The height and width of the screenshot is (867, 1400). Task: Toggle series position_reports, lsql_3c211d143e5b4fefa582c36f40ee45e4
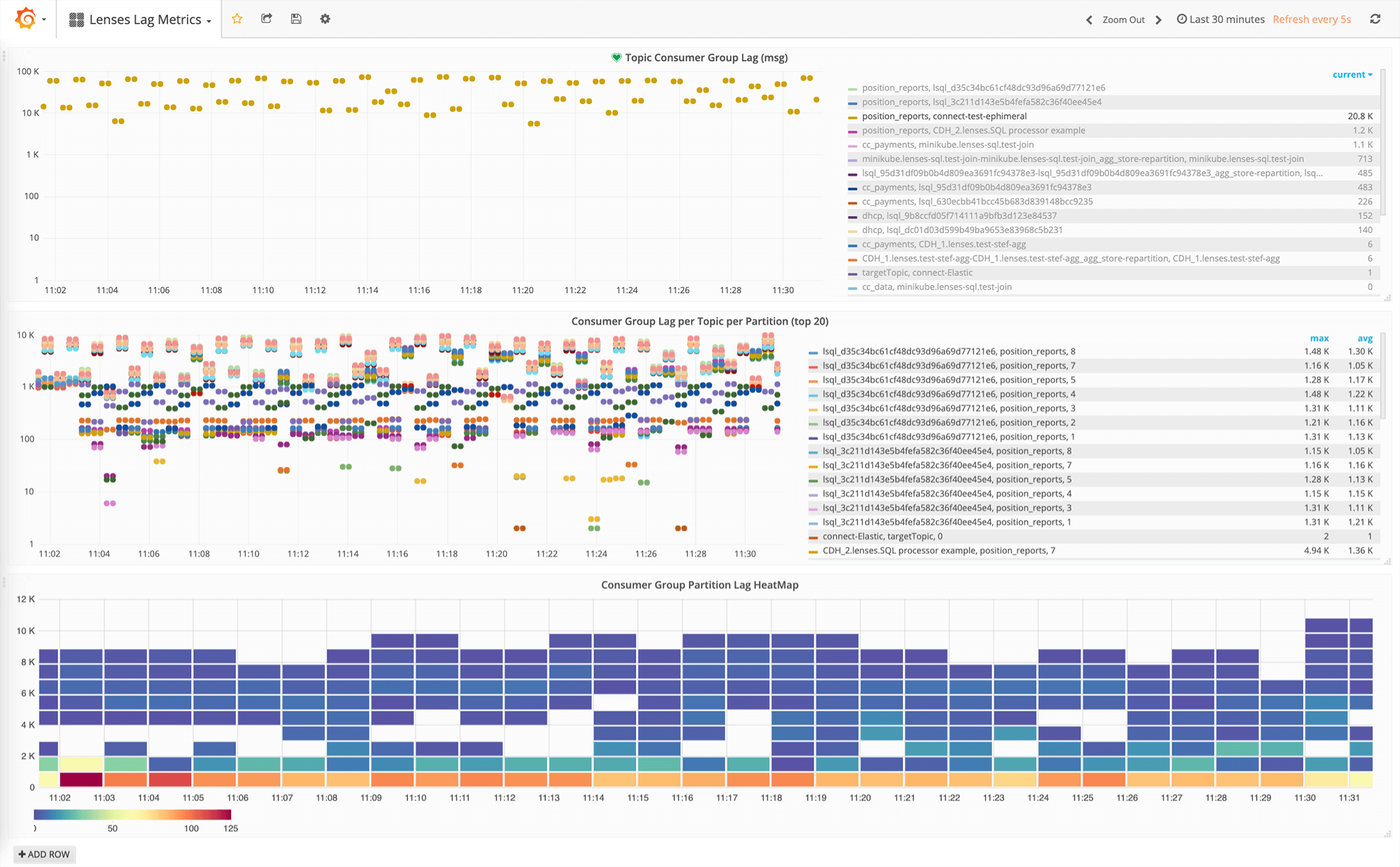pos(981,102)
